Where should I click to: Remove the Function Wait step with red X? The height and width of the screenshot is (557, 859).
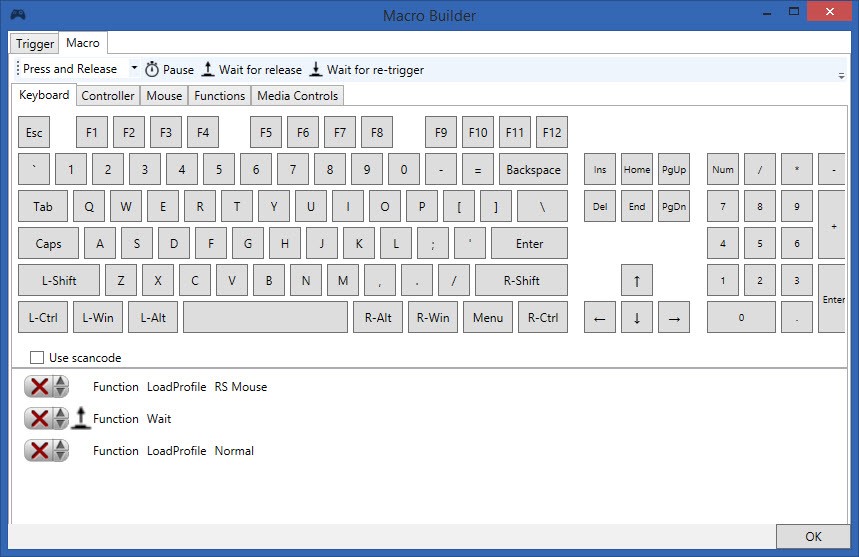pyautogui.click(x=39, y=419)
